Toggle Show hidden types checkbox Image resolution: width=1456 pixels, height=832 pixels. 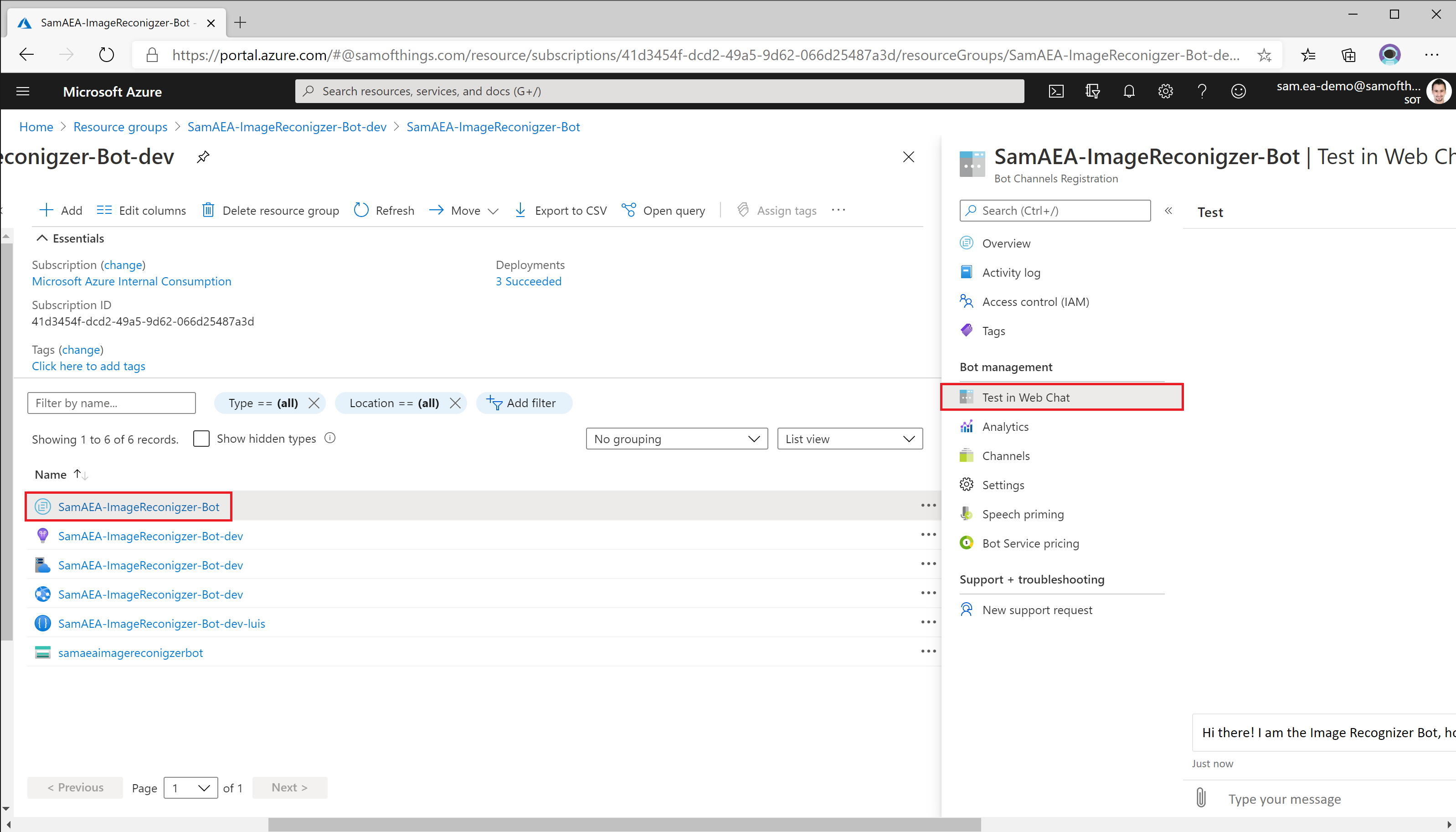[x=201, y=439]
